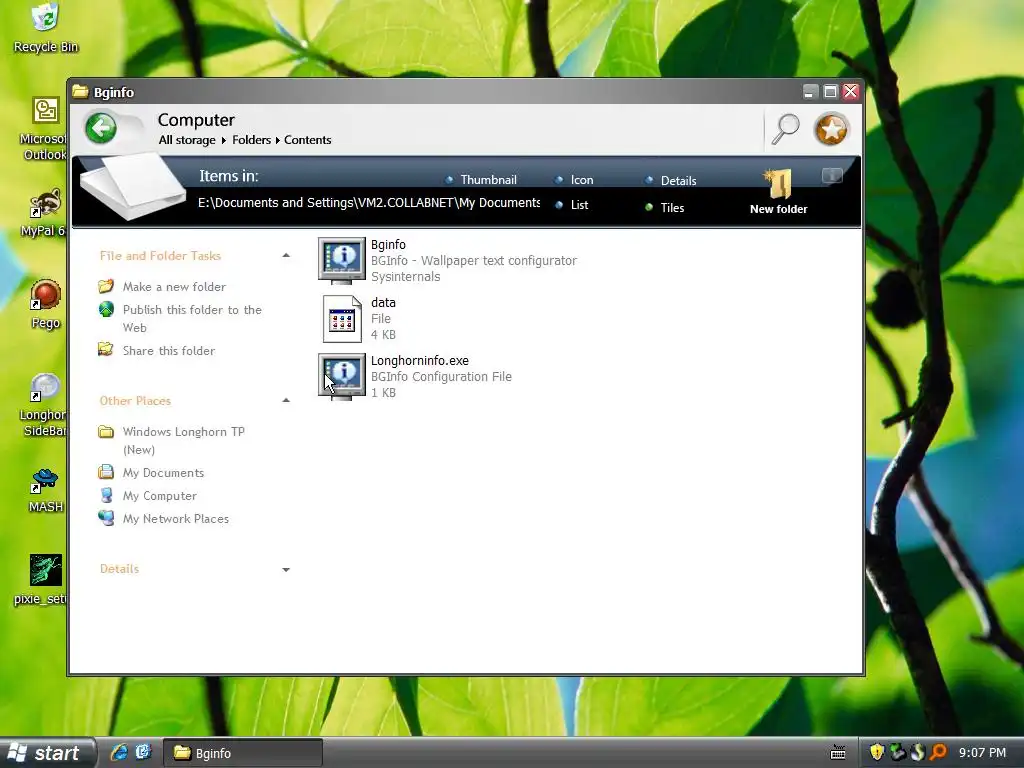This screenshot has height=768, width=1024.
Task: Click the Bginfo file name label
Action: tap(389, 244)
